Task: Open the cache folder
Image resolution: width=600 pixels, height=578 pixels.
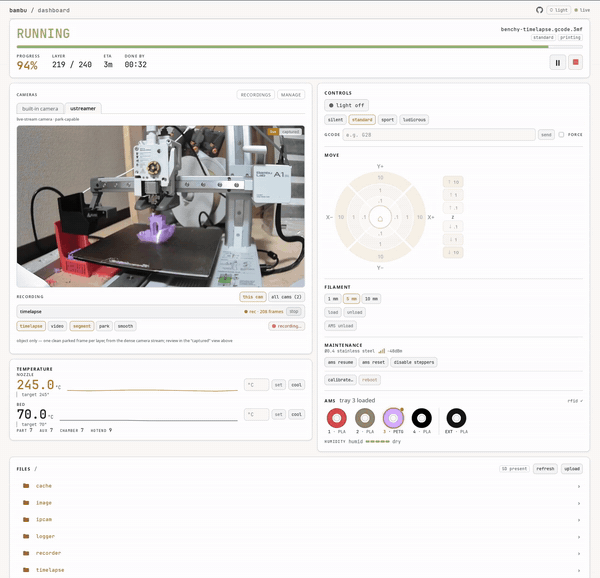Action: click(x=44, y=486)
